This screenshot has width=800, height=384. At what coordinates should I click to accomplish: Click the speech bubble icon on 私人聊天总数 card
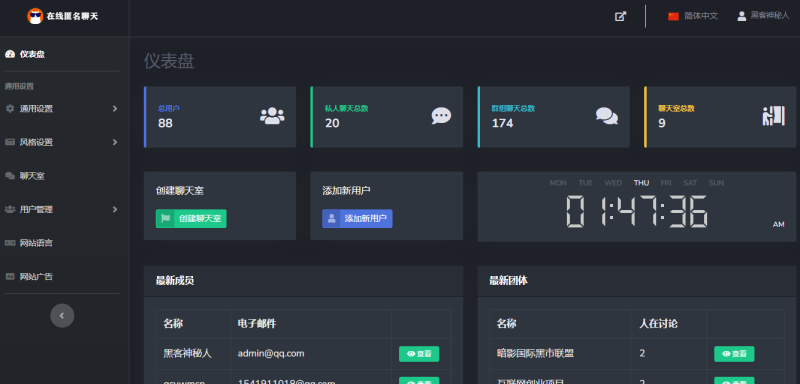pos(441,116)
